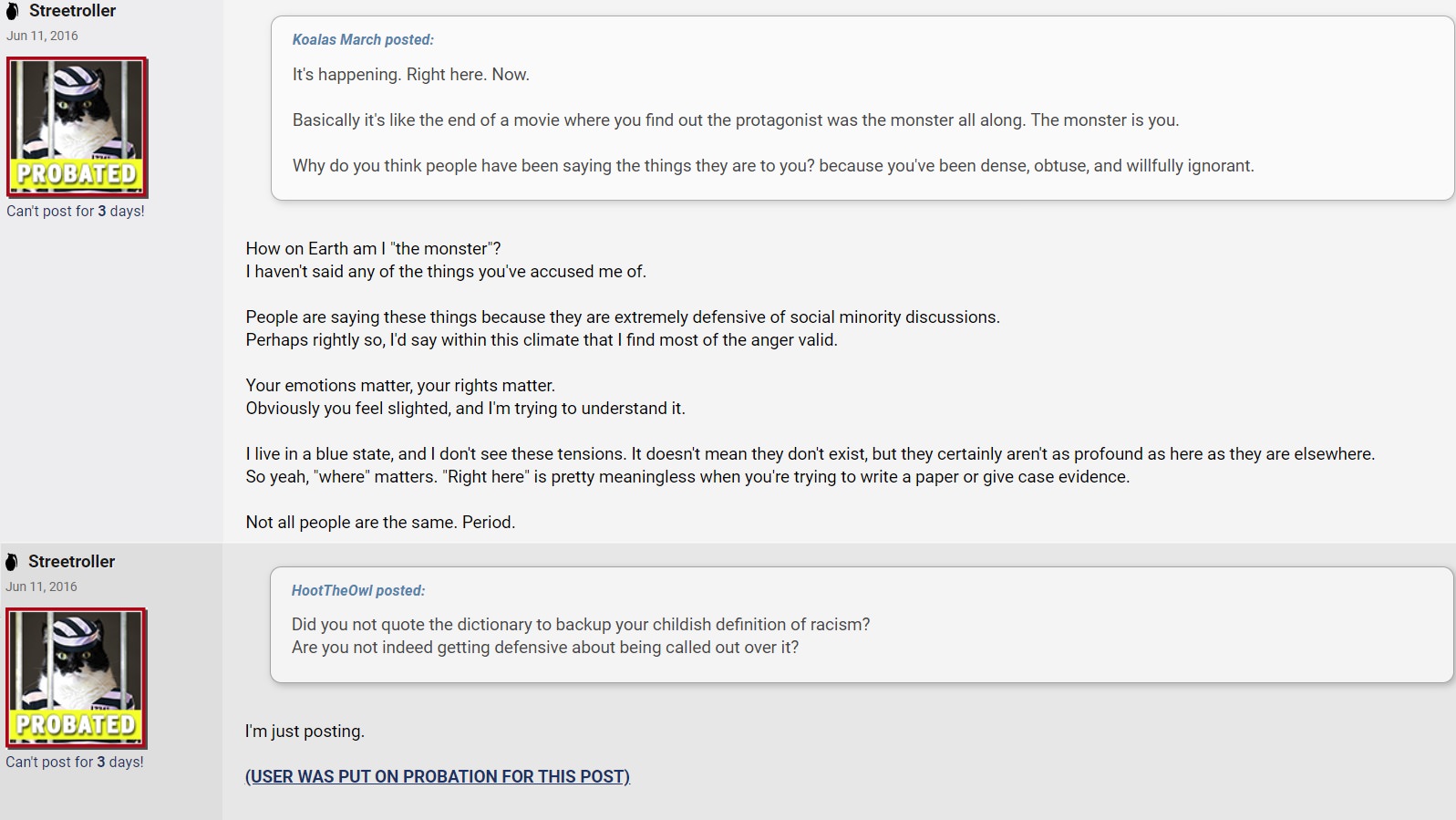Screen dimensions: 1456x820
Task: Click "HootTheOwl posted:" quote header
Action: point(358,591)
